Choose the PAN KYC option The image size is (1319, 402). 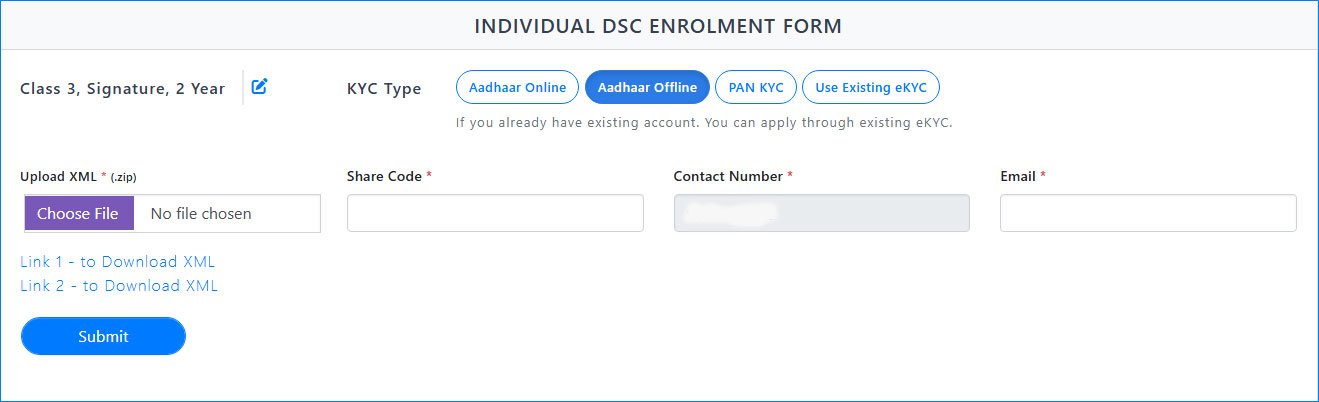click(756, 88)
